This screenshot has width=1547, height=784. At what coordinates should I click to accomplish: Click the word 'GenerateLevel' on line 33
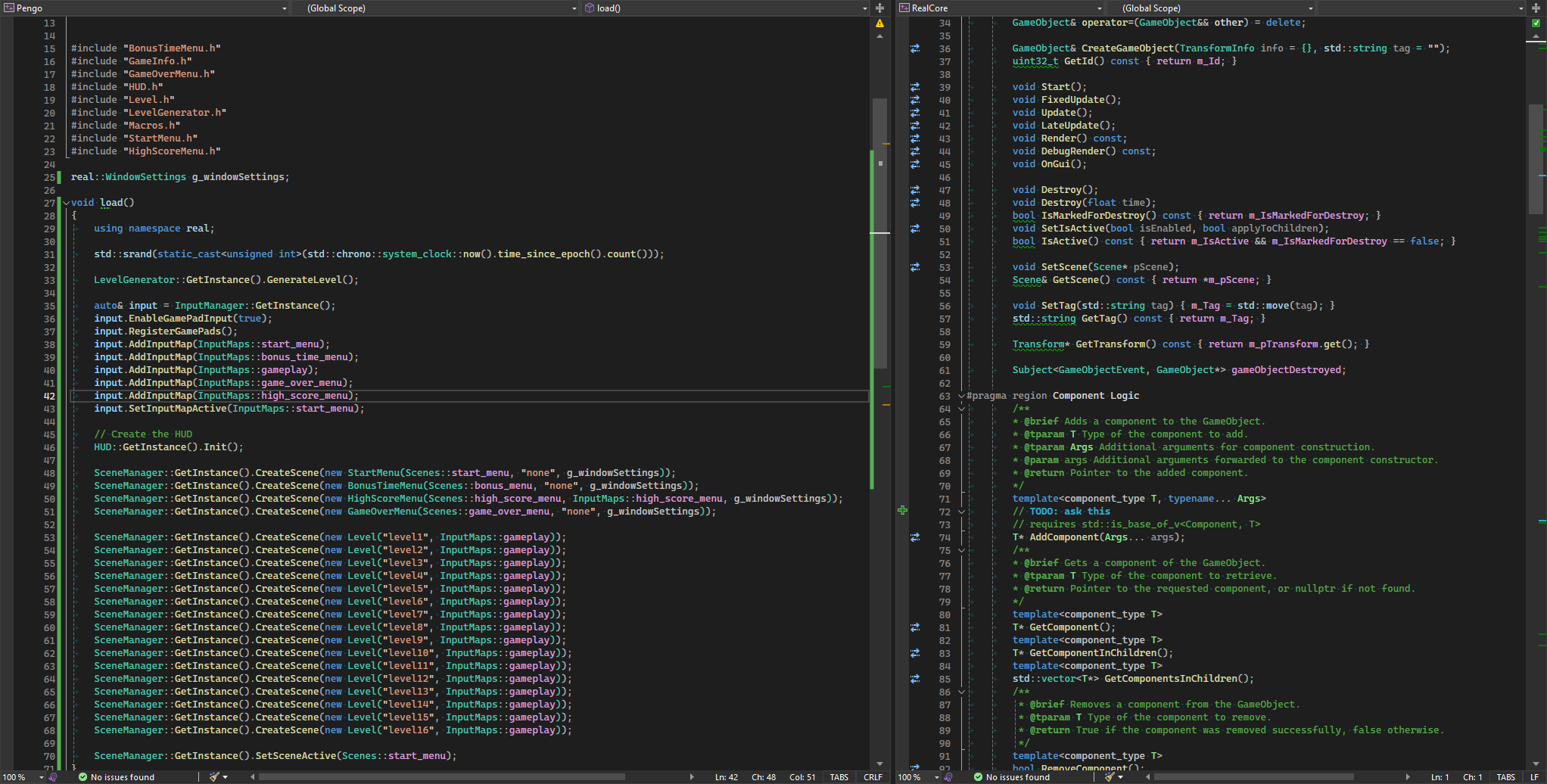pos(304,280)
